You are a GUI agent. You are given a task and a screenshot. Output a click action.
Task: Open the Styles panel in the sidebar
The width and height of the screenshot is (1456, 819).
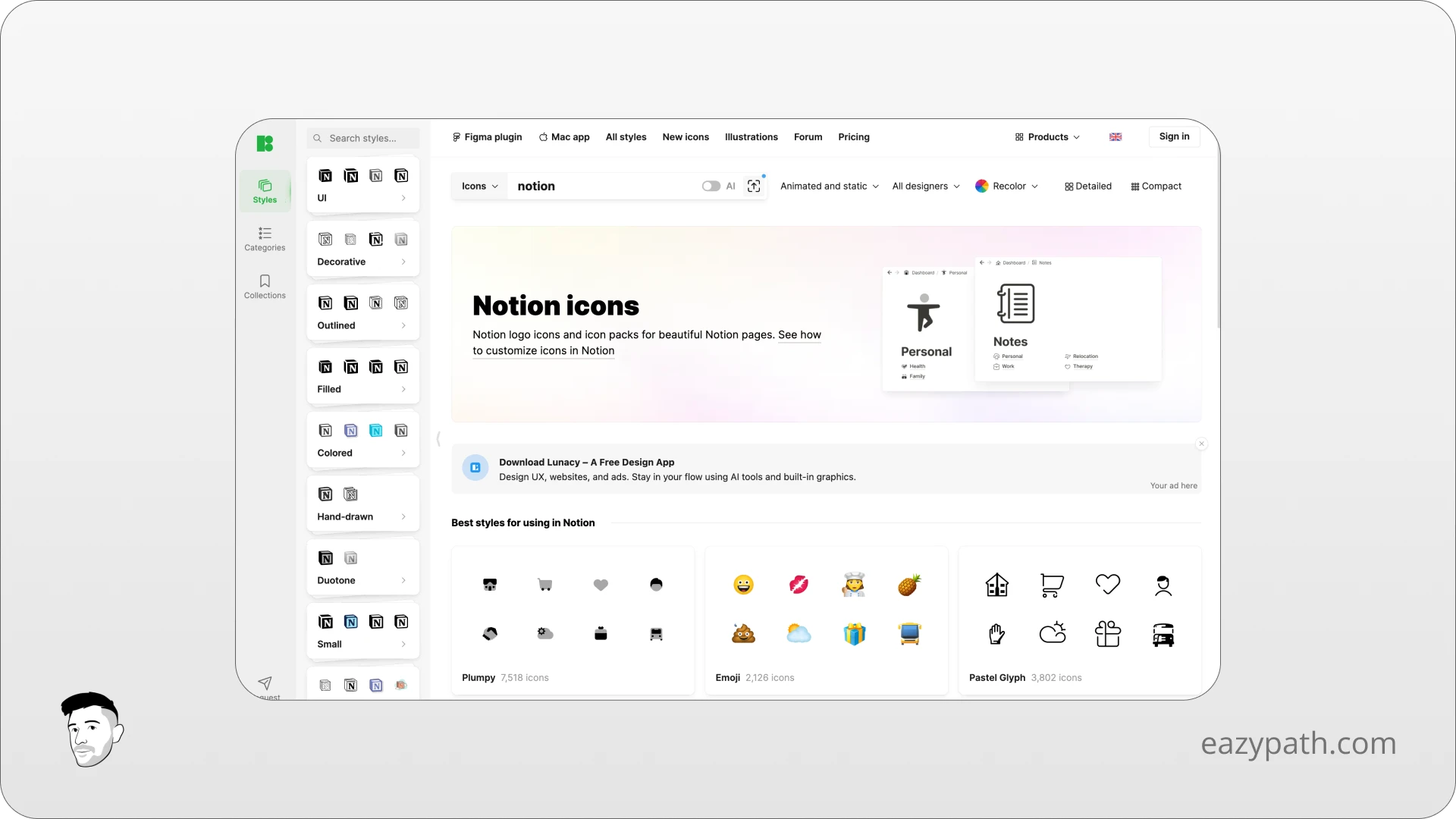(265, 190)
